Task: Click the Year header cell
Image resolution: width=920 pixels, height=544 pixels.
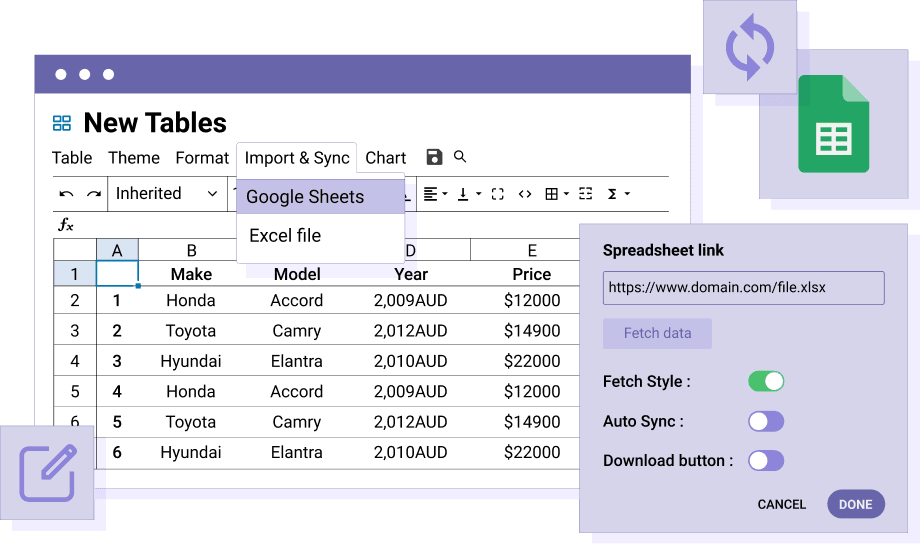Action: point(411,274)
